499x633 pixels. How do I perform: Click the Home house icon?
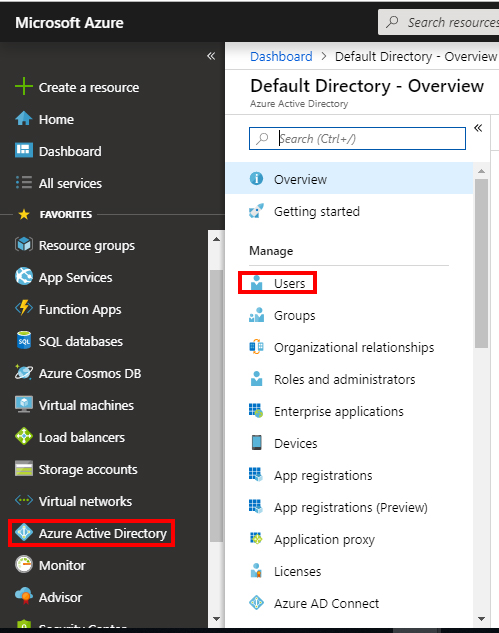tap(24, 119)
